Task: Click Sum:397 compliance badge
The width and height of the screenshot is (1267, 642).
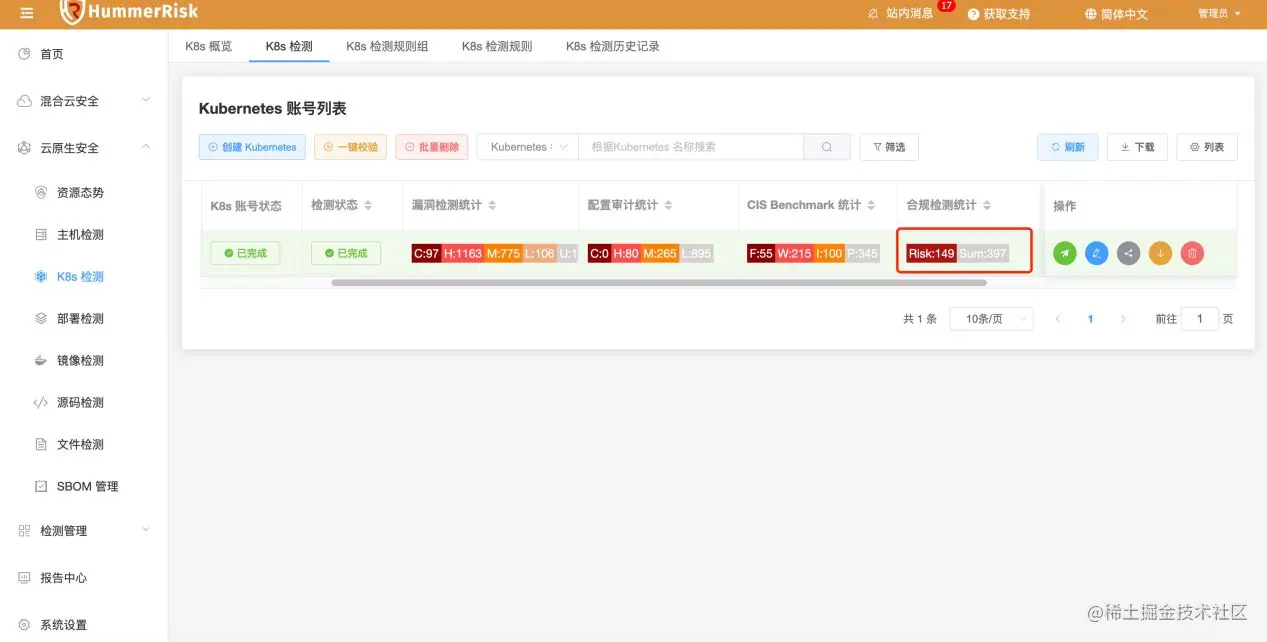Action: (x=982, y=254)
